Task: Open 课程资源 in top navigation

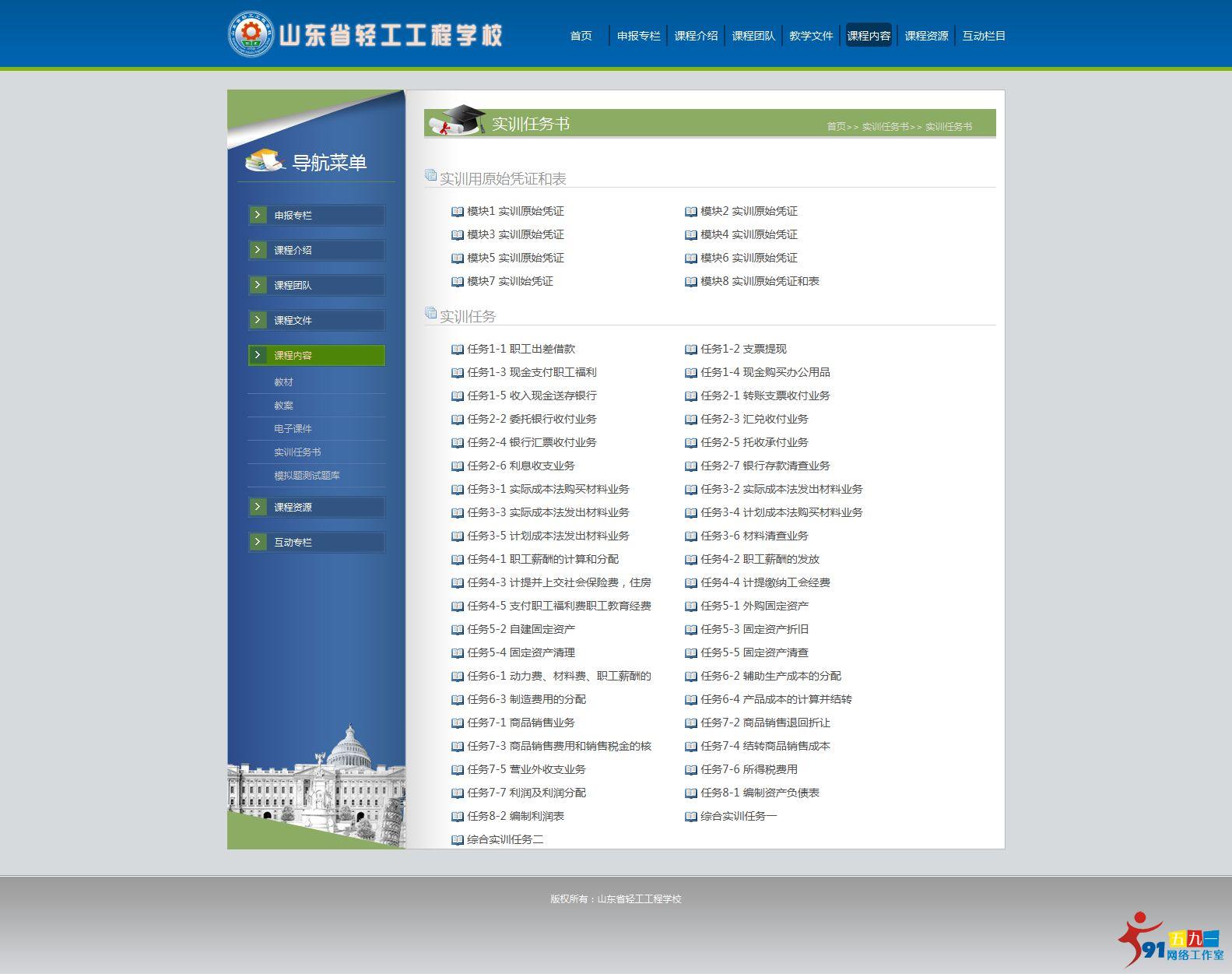Action: pos(926,36)
